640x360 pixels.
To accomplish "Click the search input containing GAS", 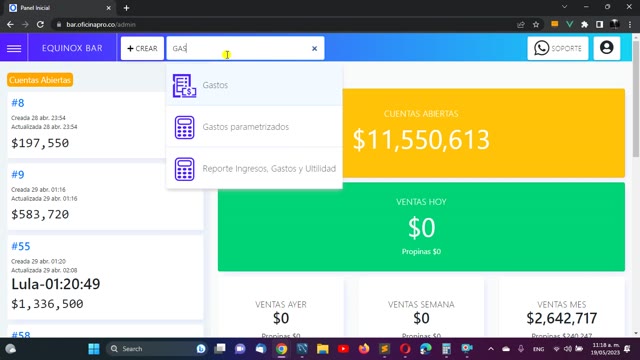I will 239,48.
